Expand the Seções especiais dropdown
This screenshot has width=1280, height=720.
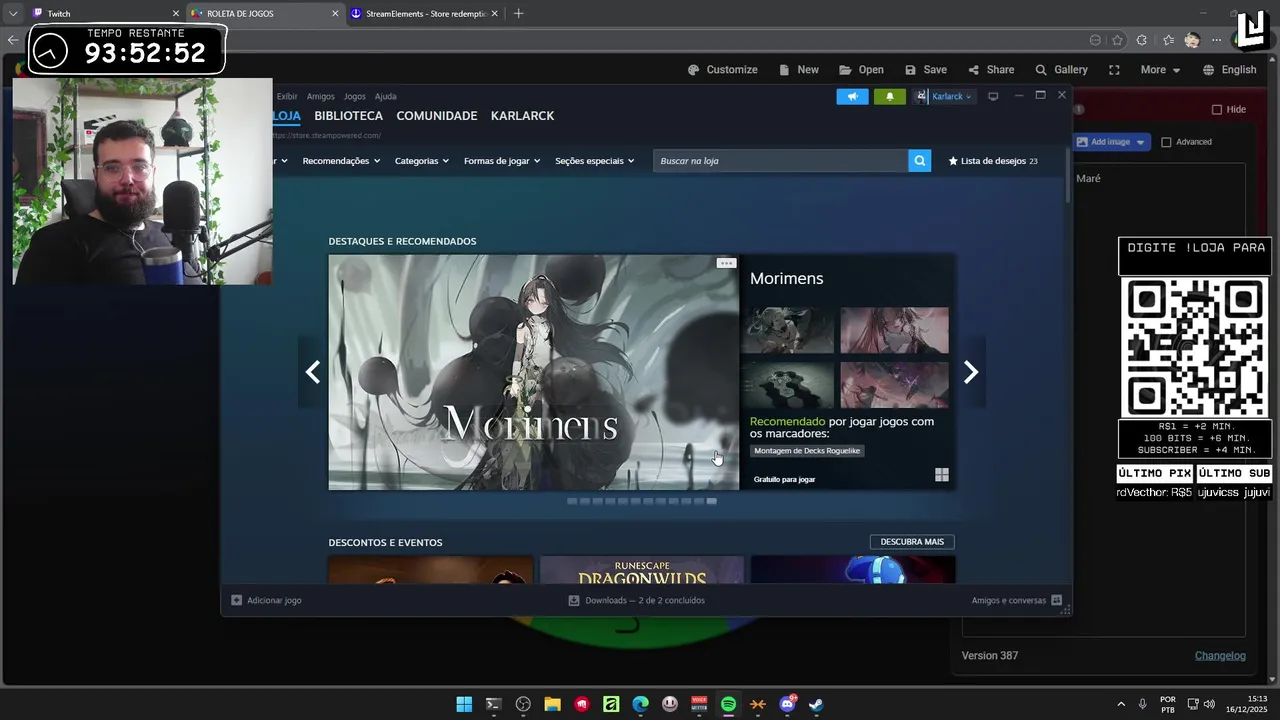tap(595, 161)
